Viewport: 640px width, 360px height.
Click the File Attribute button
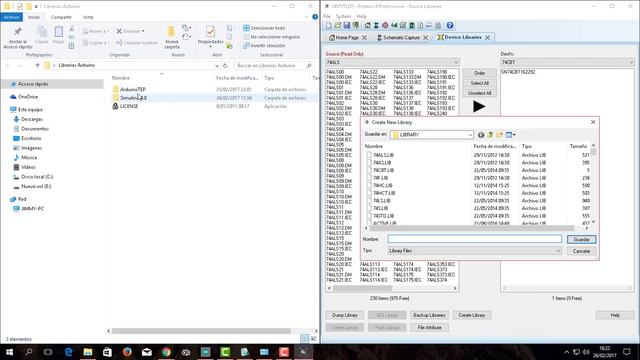coord(429,327)
